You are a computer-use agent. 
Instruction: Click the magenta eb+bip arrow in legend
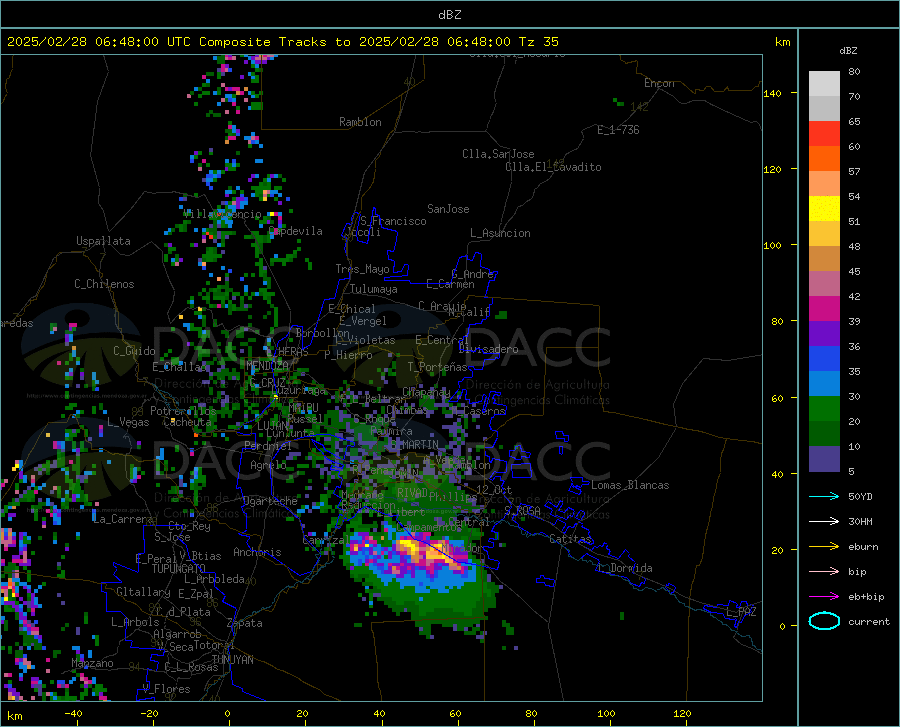[824, 597]
